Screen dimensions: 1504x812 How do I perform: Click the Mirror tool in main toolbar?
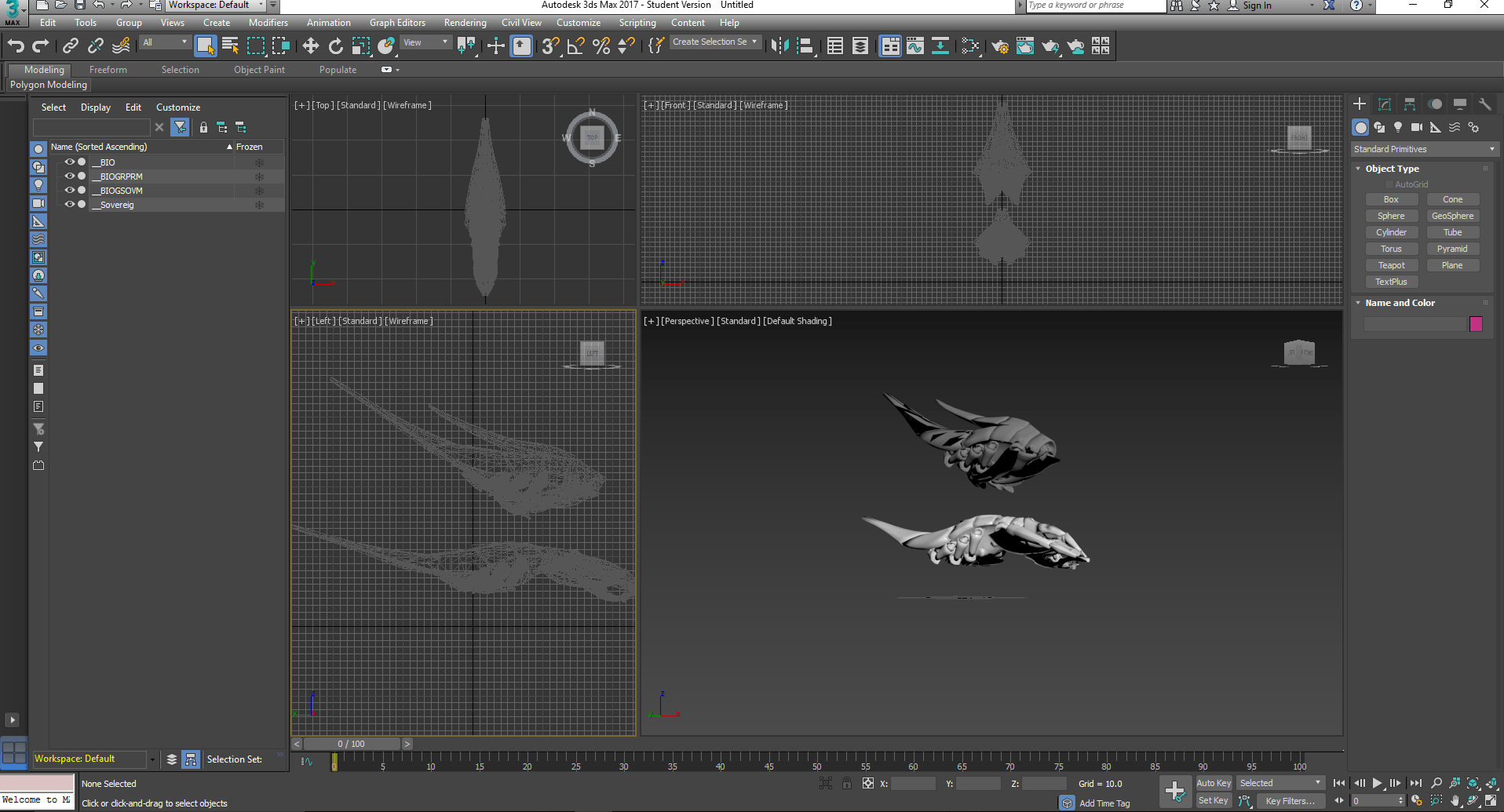[x=779, y=46]
